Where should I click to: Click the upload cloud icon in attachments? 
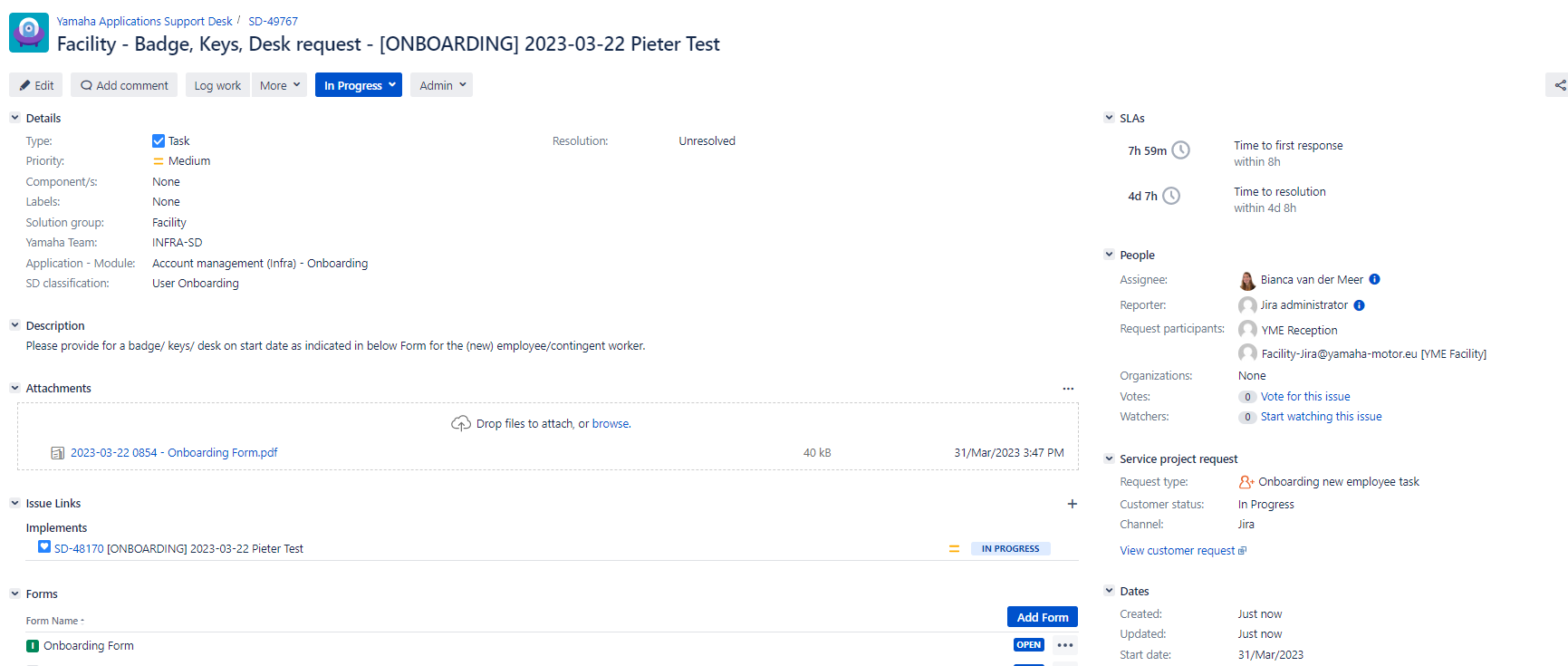pos(461,423)
